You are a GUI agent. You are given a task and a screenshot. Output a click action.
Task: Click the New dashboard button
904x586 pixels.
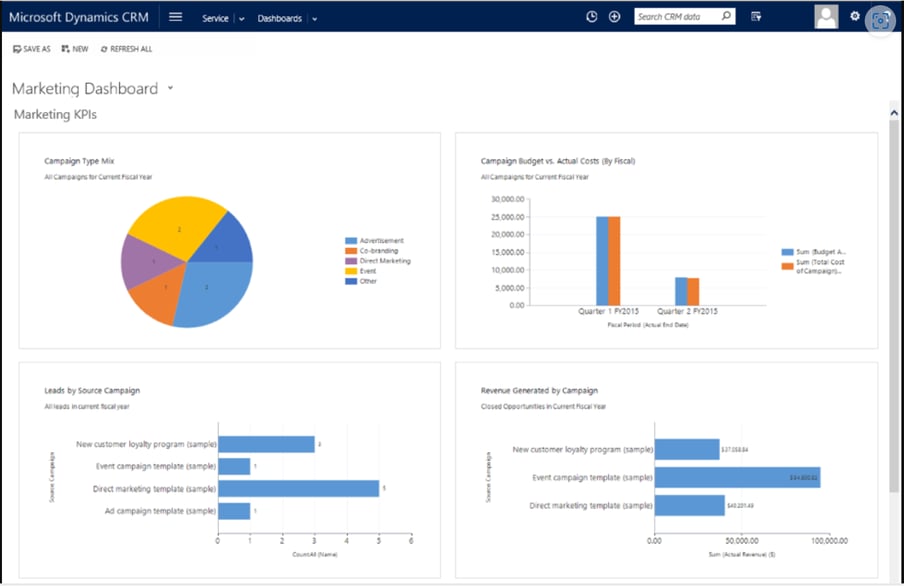[75, 49]
